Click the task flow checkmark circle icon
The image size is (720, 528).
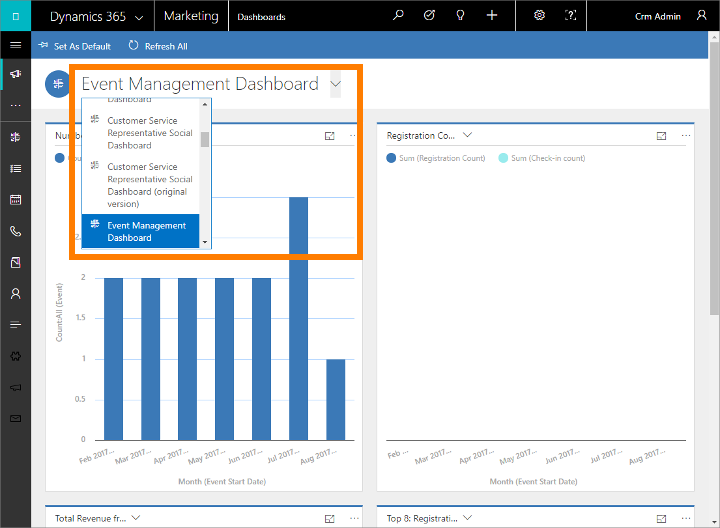pos(429,16)
